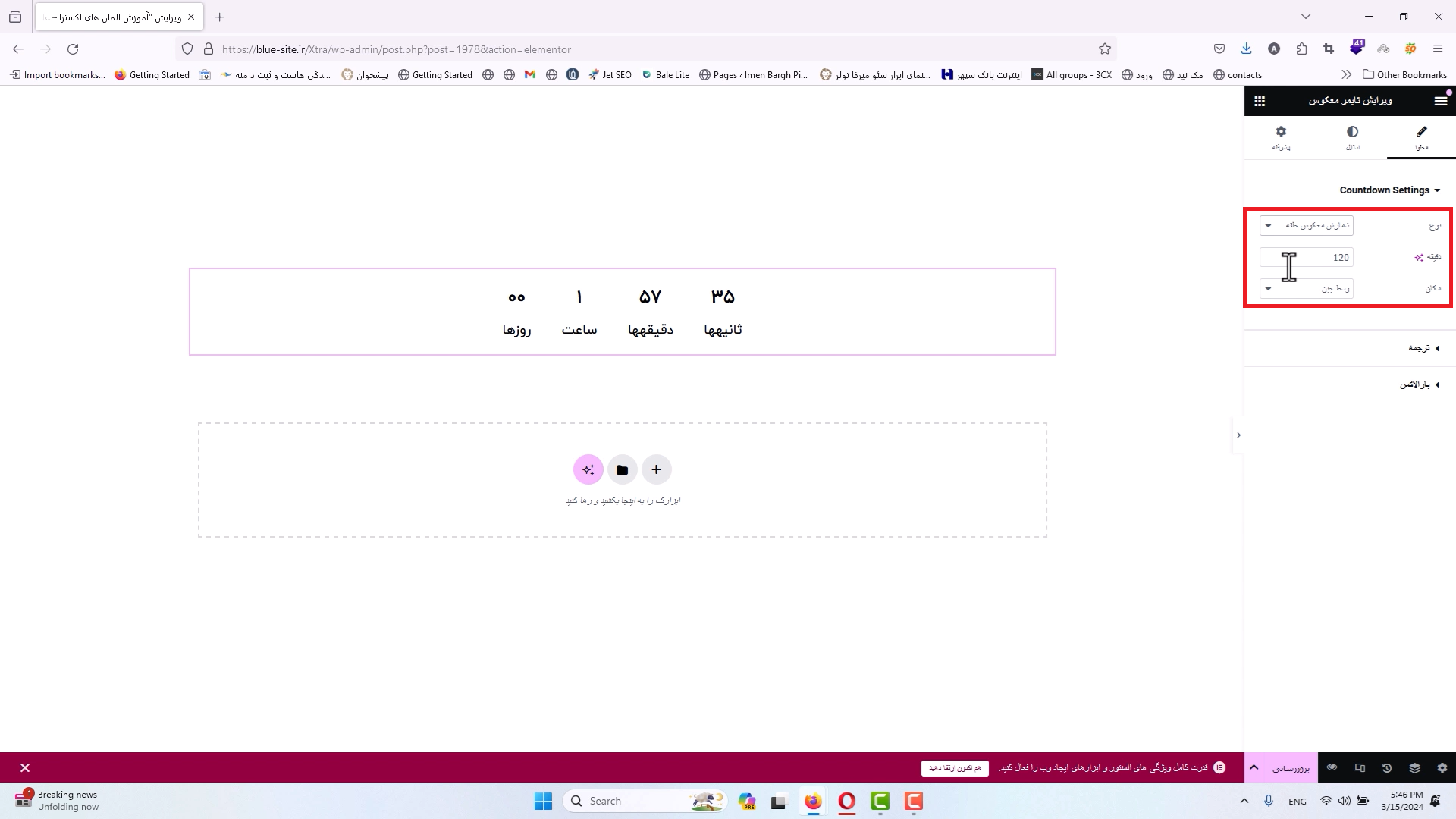The image size is (1456, 819).
Task: Open the template library folder button
Action: pyautogui.click(x=622, y=469)
